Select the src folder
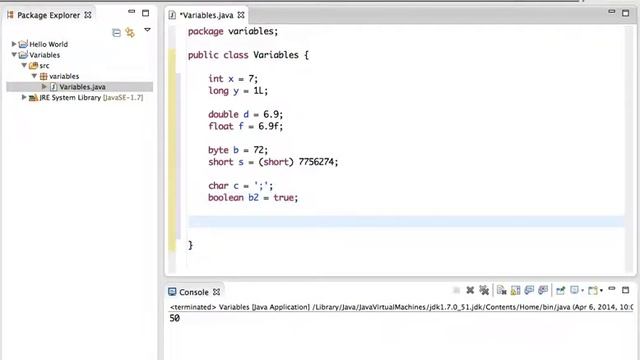640x360 pixels. pyautogui.click(x=44, y=65)
